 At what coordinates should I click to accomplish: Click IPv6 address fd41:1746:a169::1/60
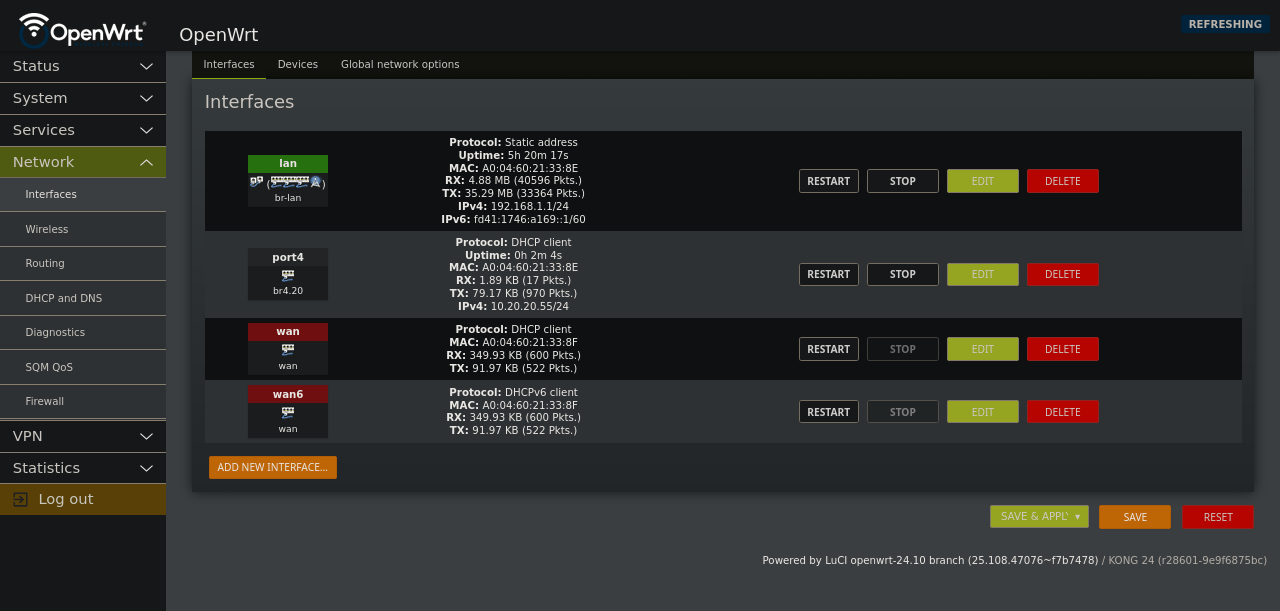pyautogui.click(x=530, y=219)
